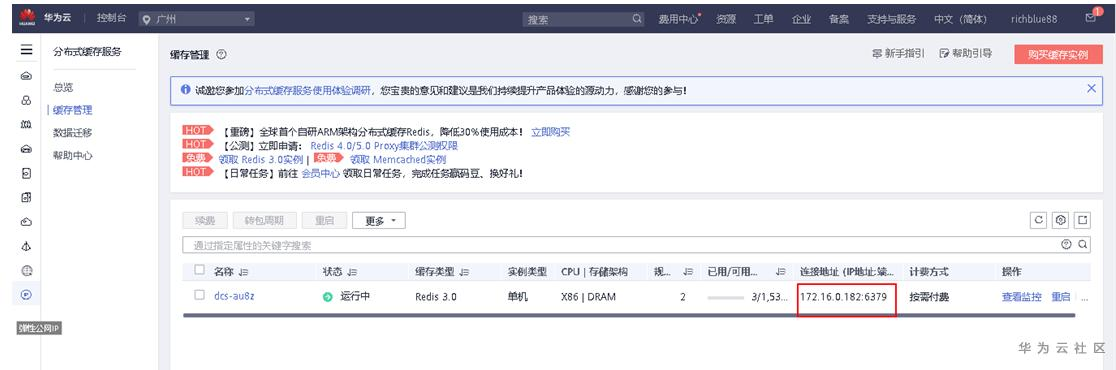The height and width of the screenshot is (370, 1116).
Task: Click the 转包周期 button
Action: [x=264, y=221]
